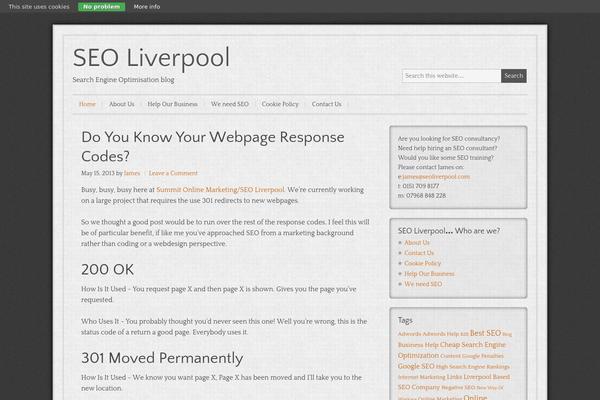Image resolution: width=600 pixels, height=400 pixels.
Task: Follow the Summit Online Marketing/SEO Liverpool link
Action: (x=220, y=190)
